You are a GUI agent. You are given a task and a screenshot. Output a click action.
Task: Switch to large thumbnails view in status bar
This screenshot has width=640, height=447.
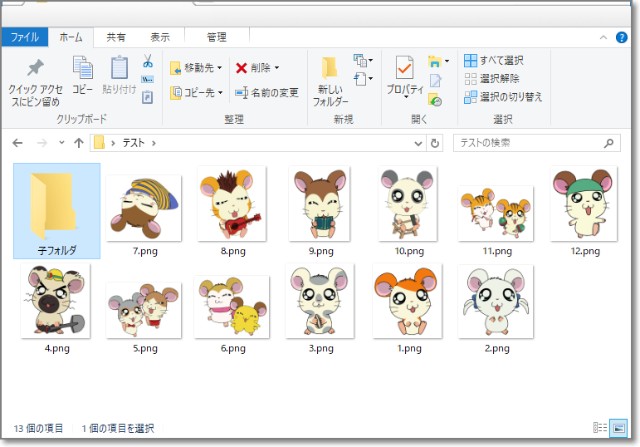[x=616, y=428]
